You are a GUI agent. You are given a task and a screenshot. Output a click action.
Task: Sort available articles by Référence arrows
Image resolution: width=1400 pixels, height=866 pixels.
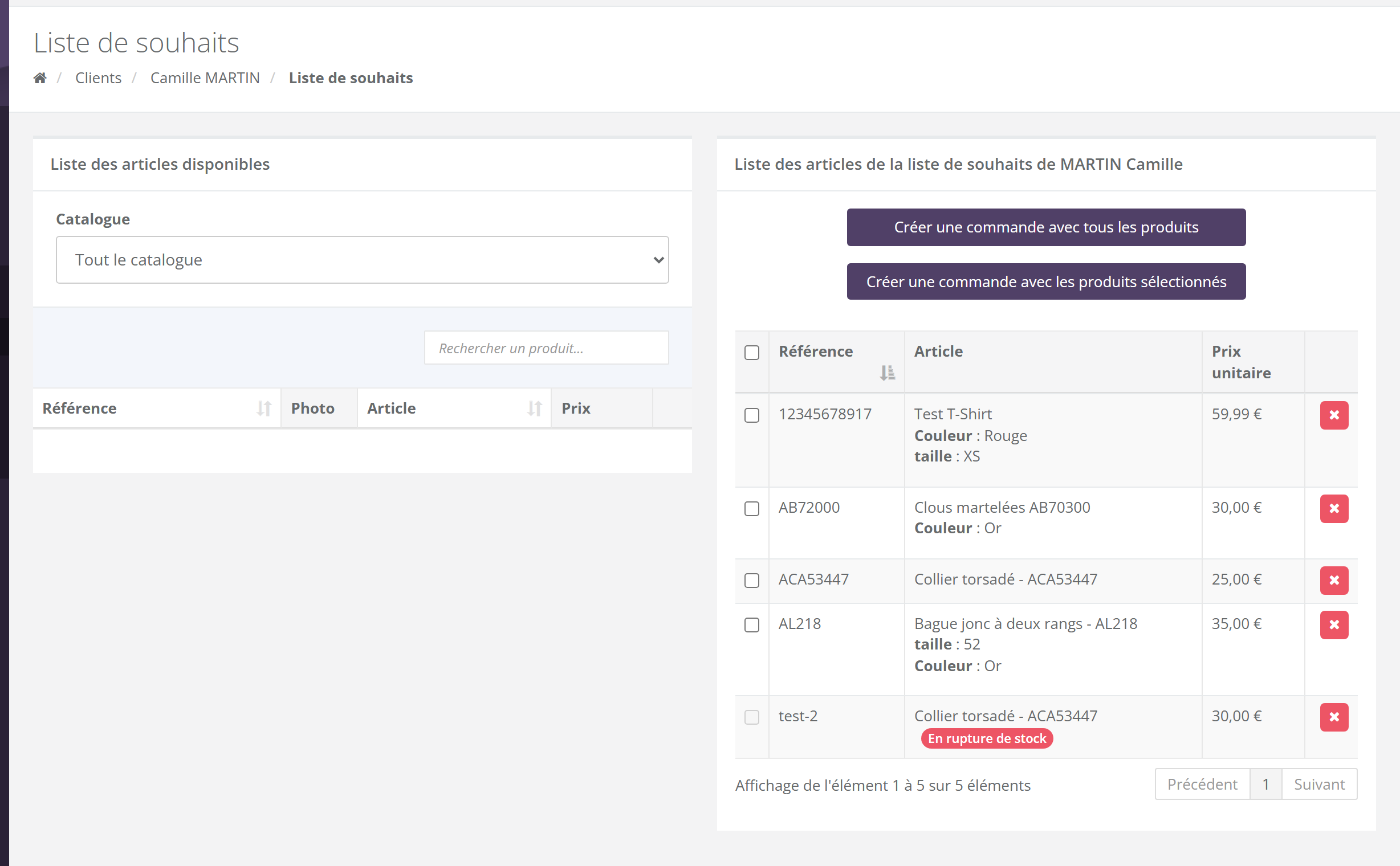[x=263, y=409]
